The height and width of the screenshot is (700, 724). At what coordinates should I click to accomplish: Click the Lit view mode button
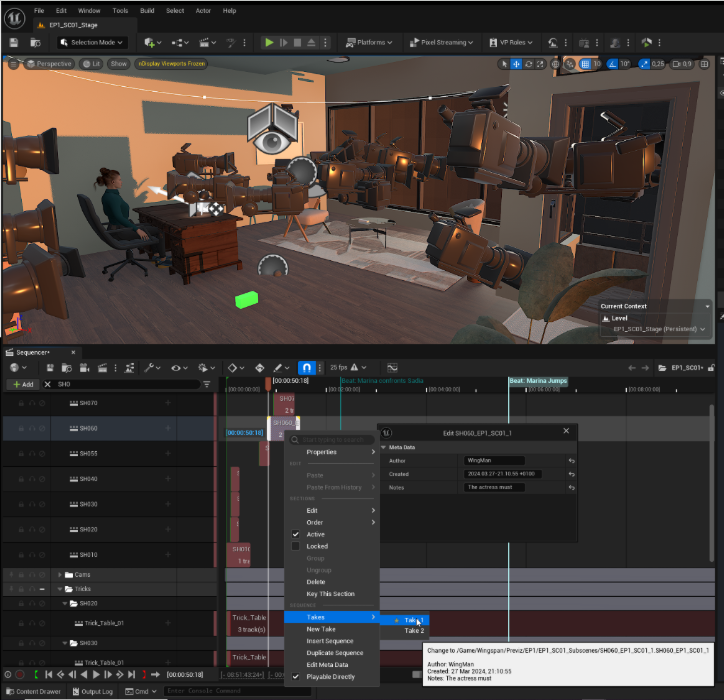click(x=91, y=63)
